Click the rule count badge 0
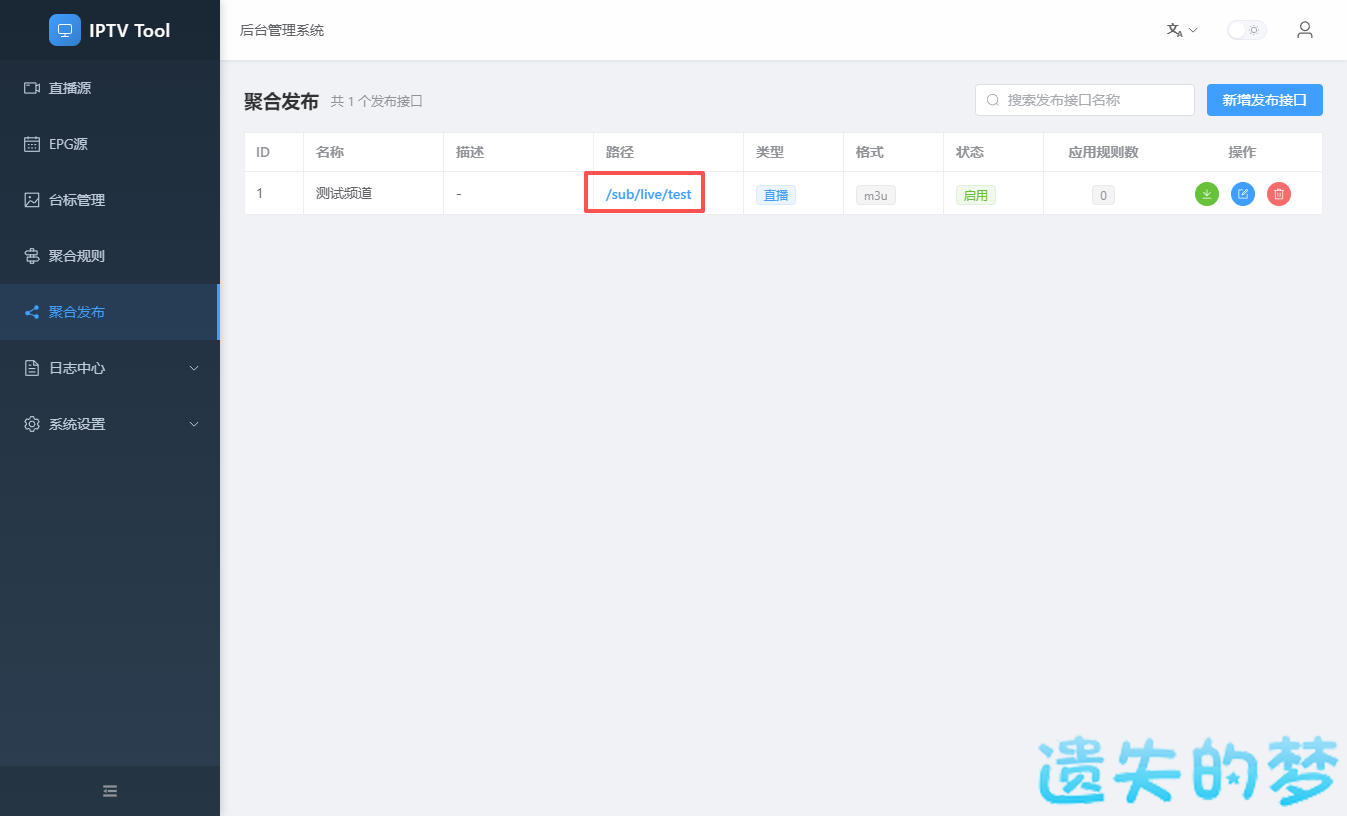Viewport: 1347px width, 816px height. point(1103,195)
